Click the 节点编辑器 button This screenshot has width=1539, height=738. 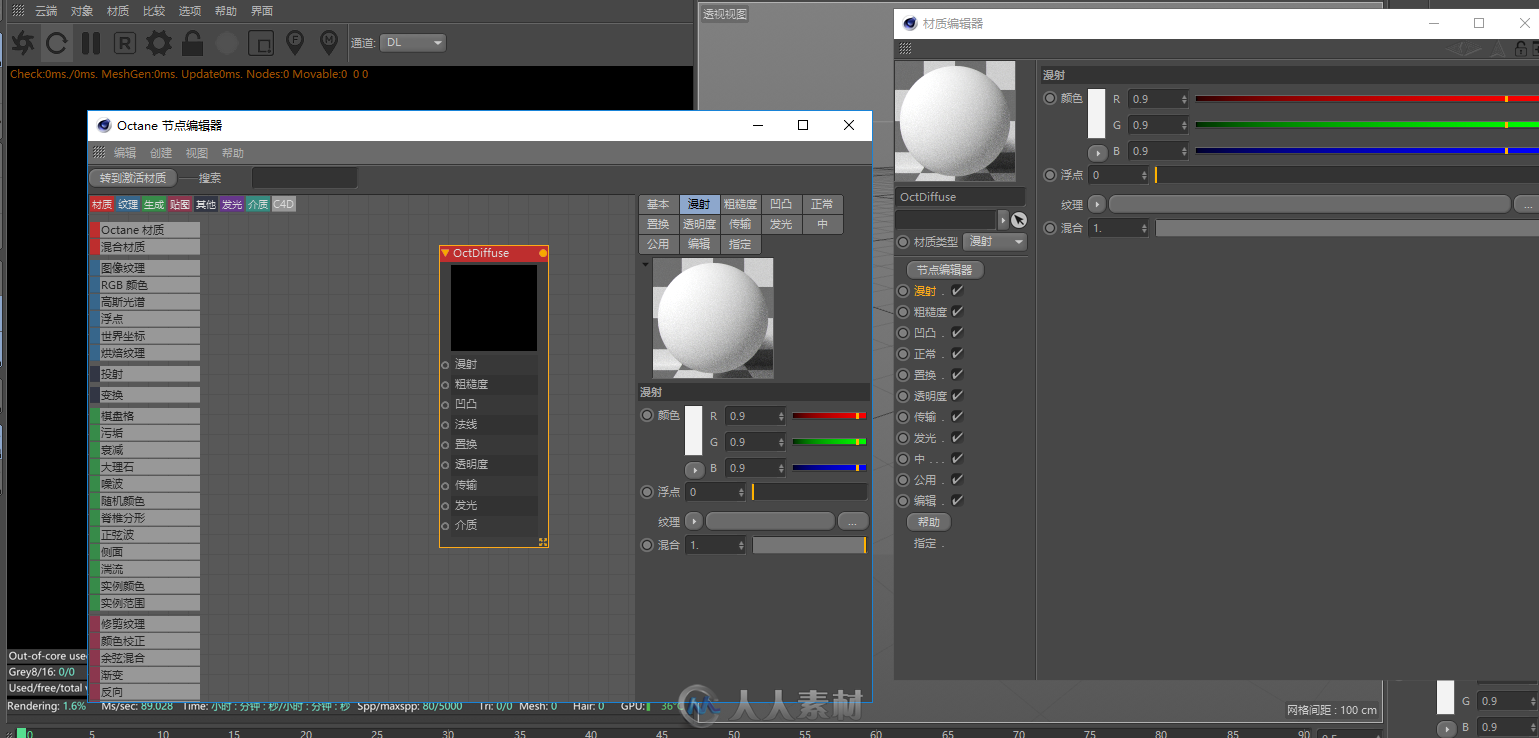[945, 270]
